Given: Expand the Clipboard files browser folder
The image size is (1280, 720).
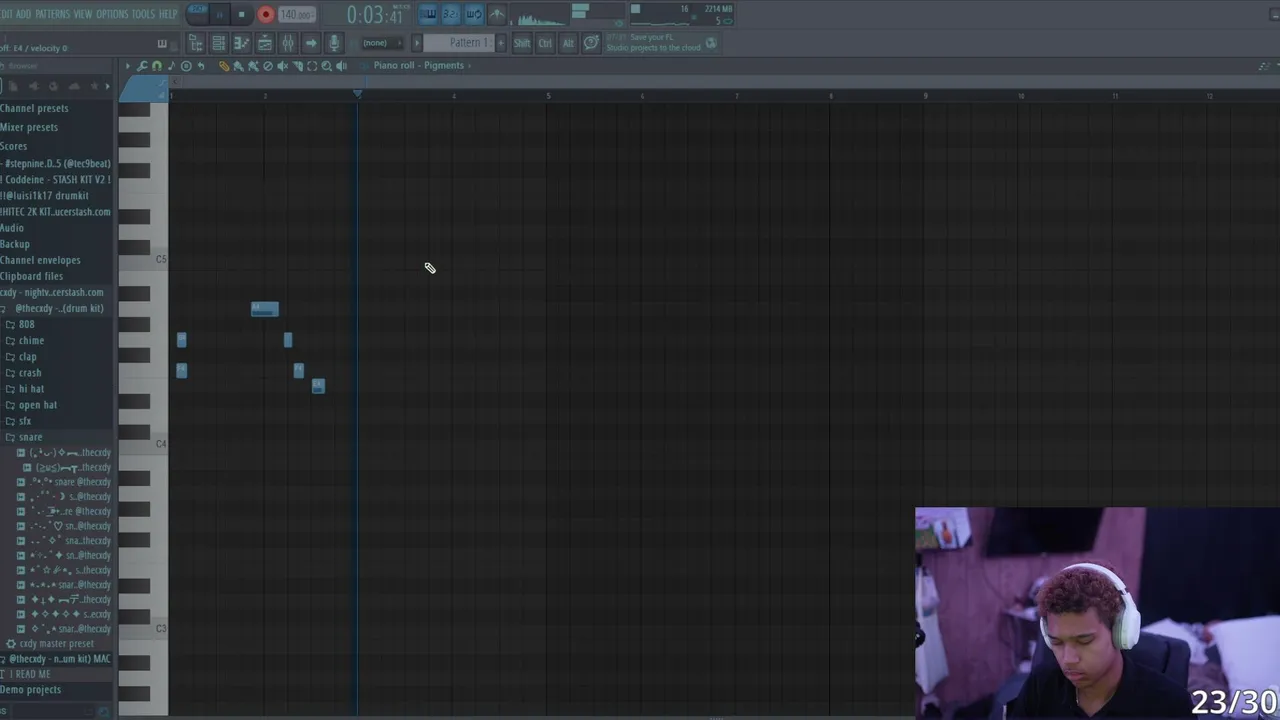Looking at the screenshot, I should point(31,276).
